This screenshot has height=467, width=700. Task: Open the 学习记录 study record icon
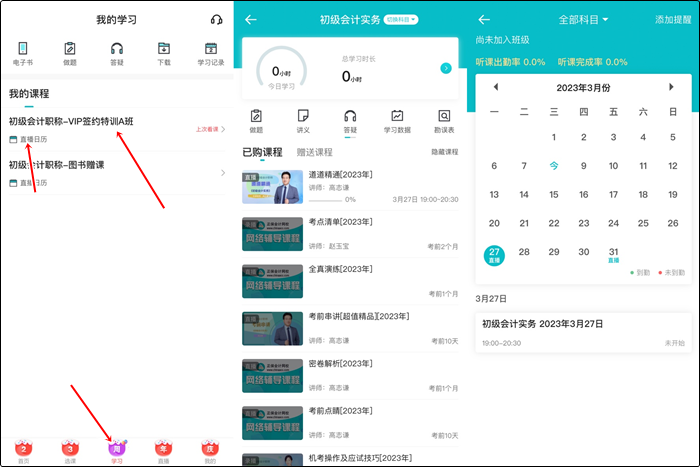211,53
